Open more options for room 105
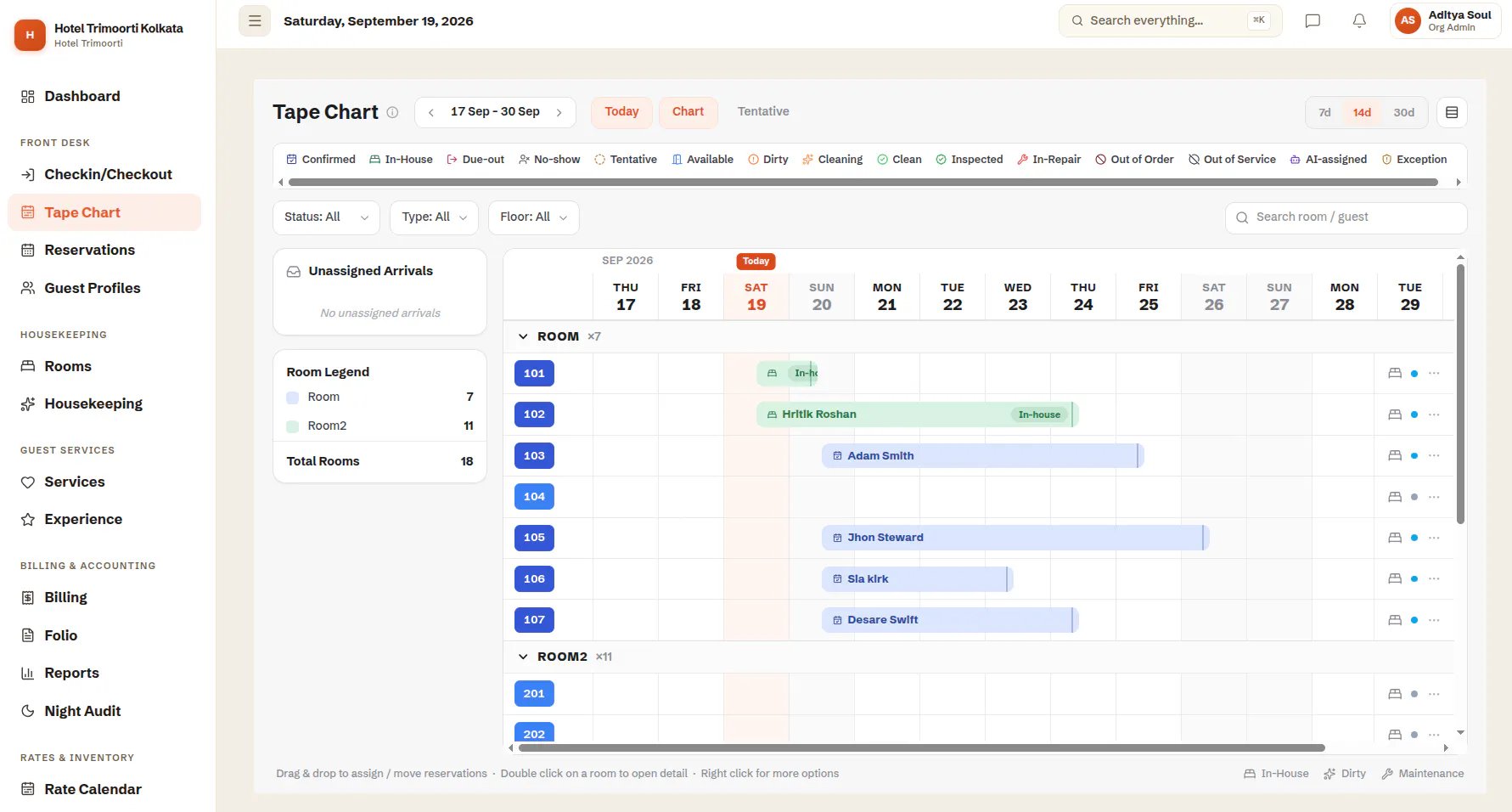This screenshot has height=812, width=1512. (1434, 538)
